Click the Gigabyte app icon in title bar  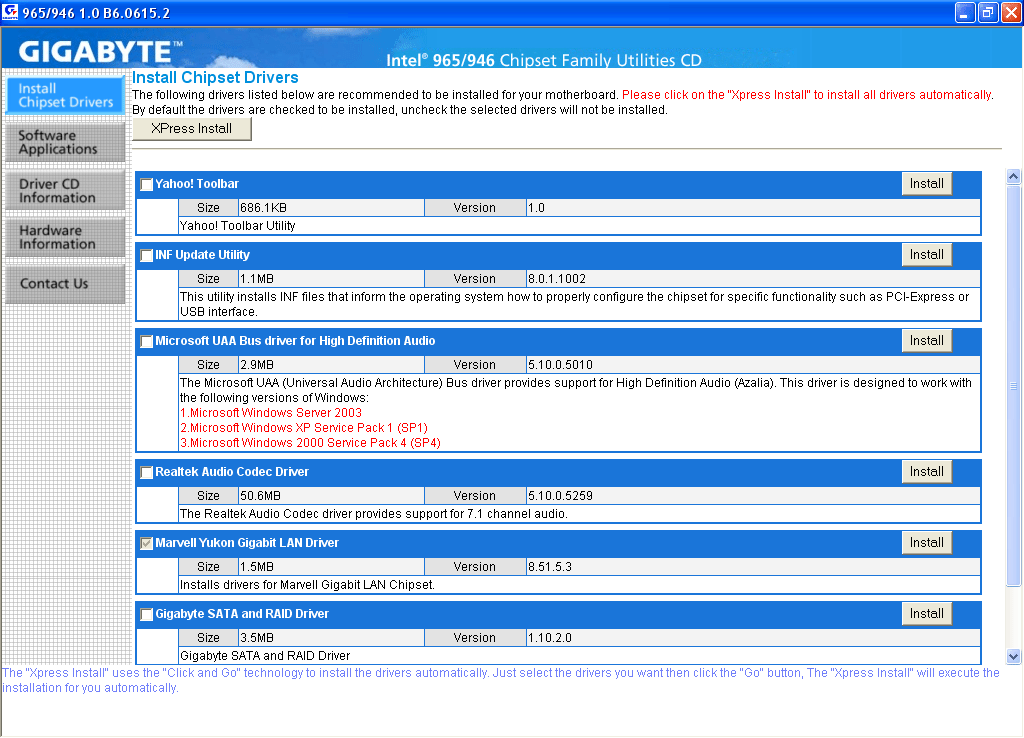click(x=11, y=12)
